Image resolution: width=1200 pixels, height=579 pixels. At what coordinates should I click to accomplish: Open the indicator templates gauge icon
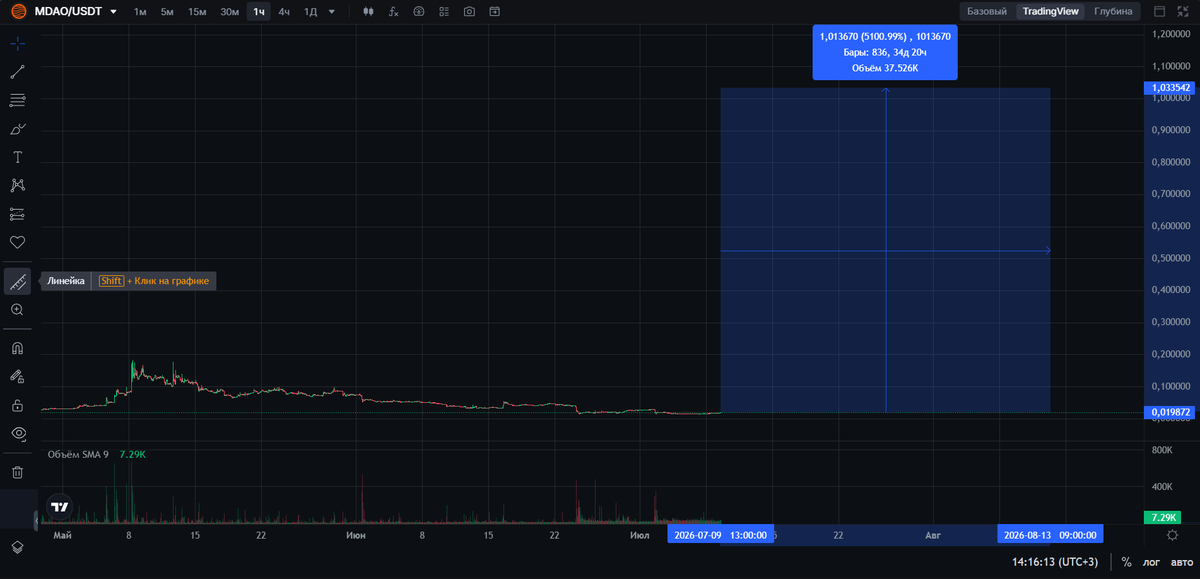tap(418, 12)
